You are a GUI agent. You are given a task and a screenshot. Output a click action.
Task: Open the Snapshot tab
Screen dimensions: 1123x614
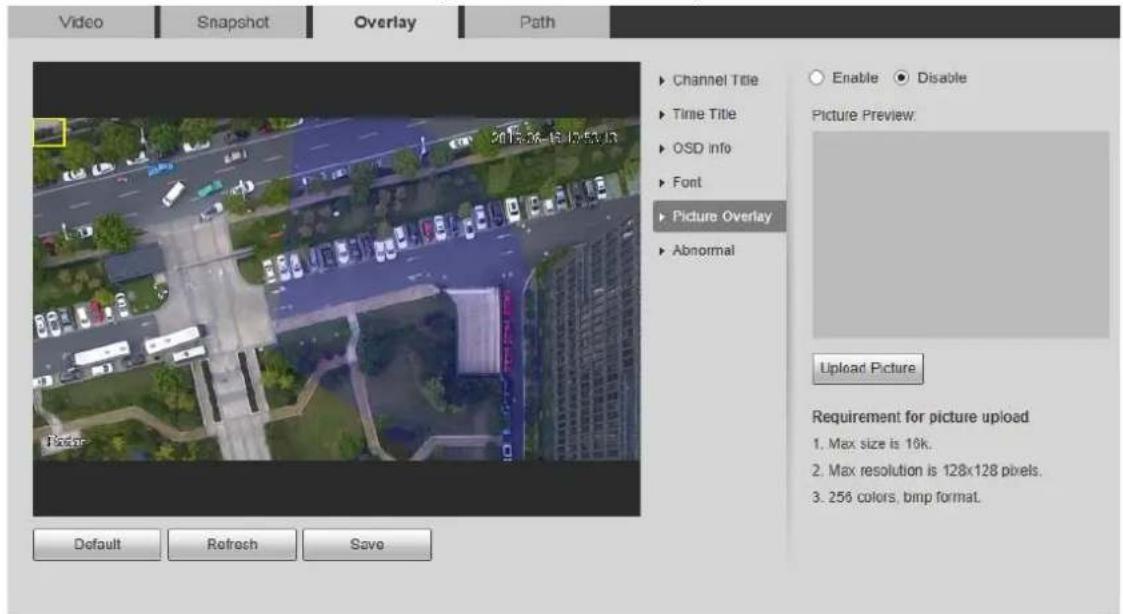pos(233,22)
